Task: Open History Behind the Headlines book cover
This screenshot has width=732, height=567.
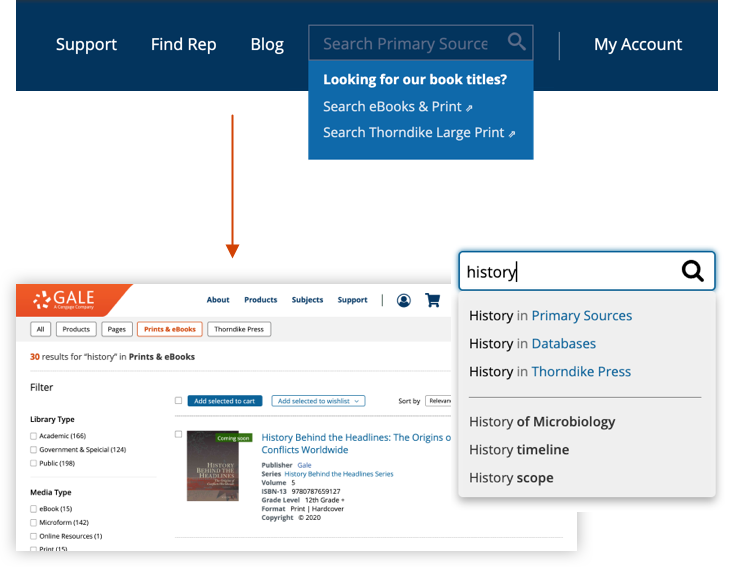Action: point(213,466)
